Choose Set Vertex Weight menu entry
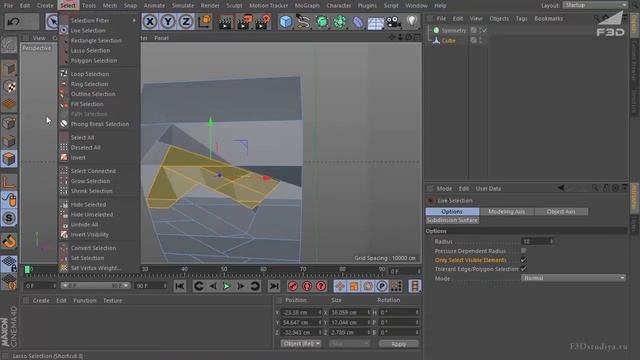This screenshot has height=360, width=640. point(96,268)
